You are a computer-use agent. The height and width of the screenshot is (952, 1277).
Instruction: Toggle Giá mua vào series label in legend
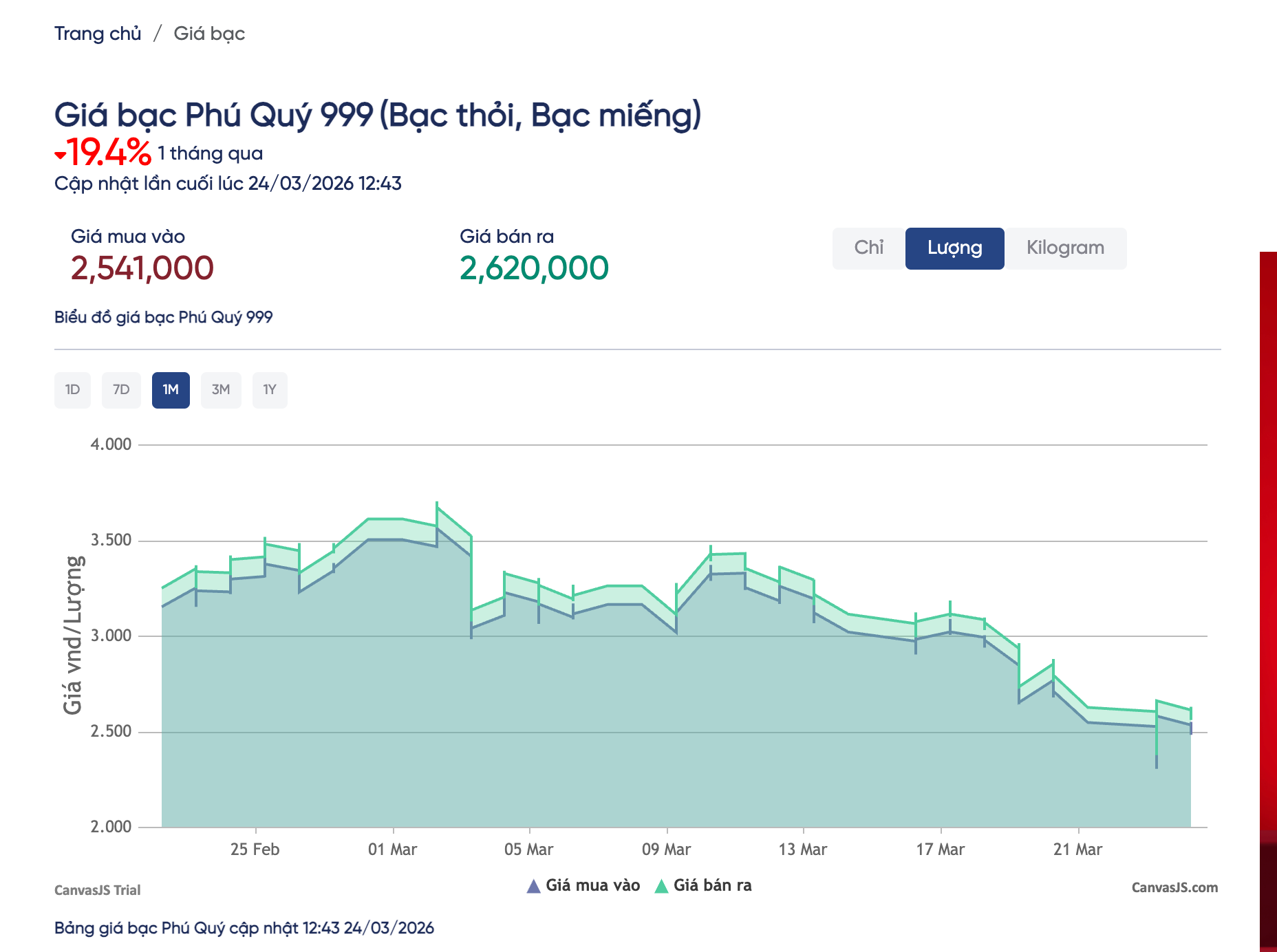(x=592, y=886)
